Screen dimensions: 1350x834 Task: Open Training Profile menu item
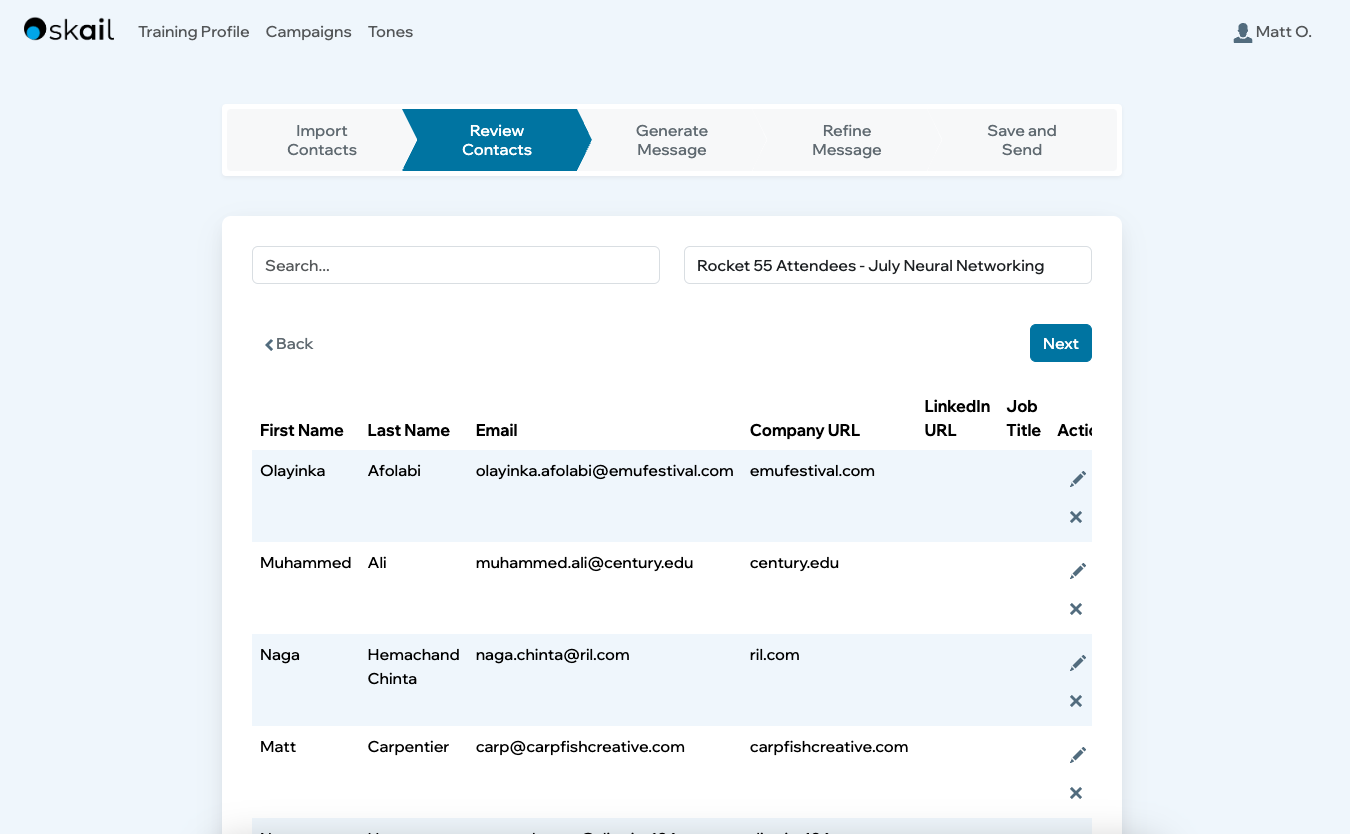click(x=194, y=32)
